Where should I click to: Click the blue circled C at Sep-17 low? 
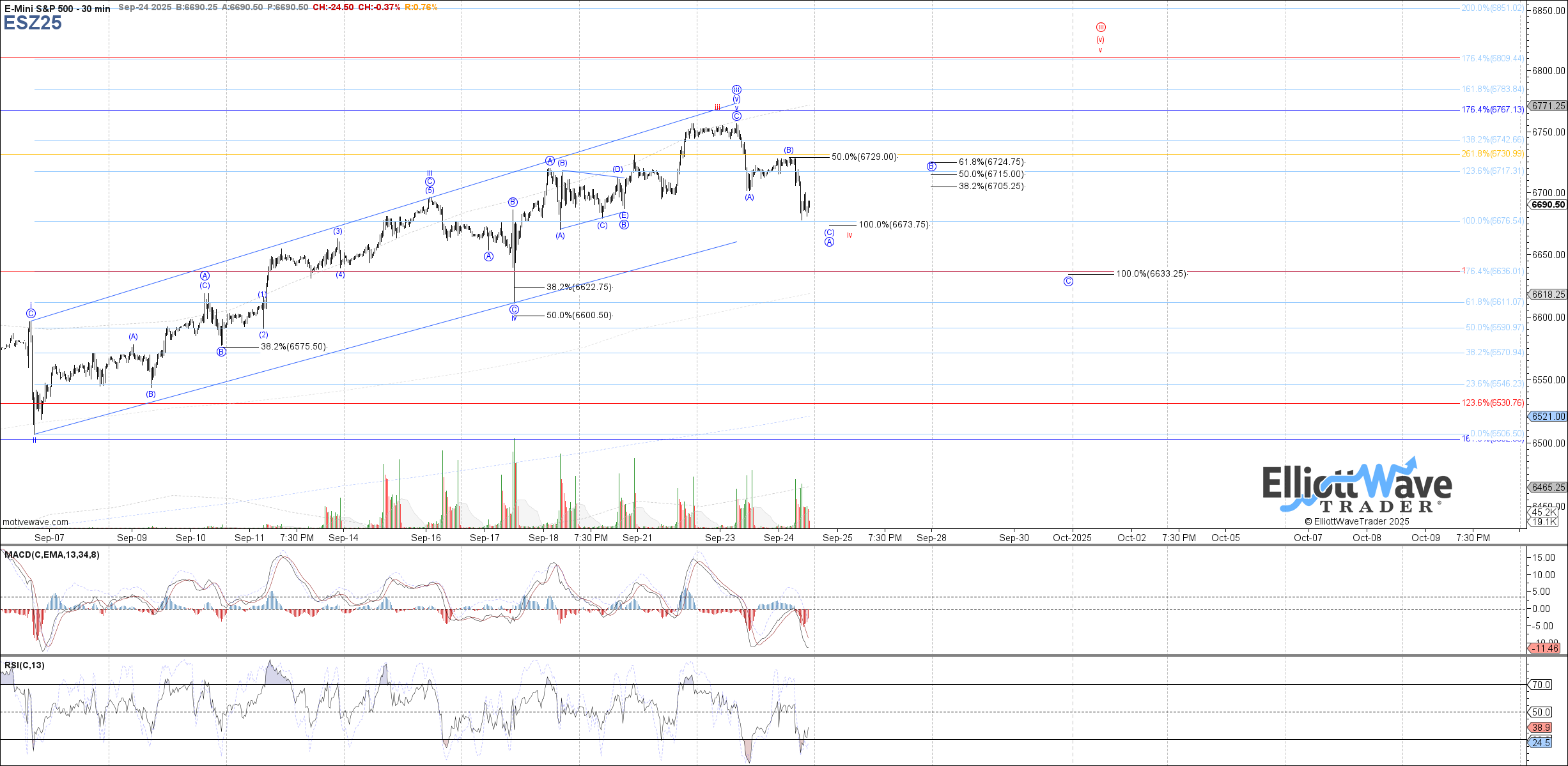tap(514, 310)
